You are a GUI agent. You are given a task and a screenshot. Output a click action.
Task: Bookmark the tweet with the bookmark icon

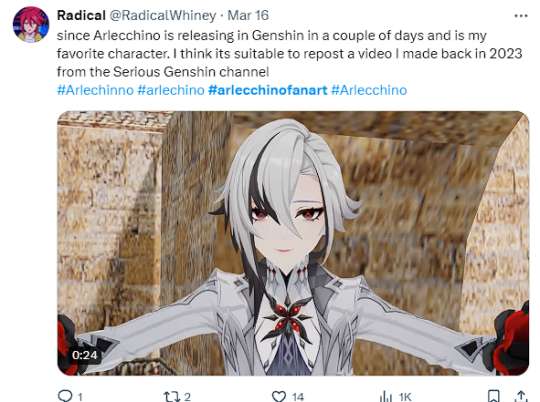pyautogui.click(x=494, y=396)
